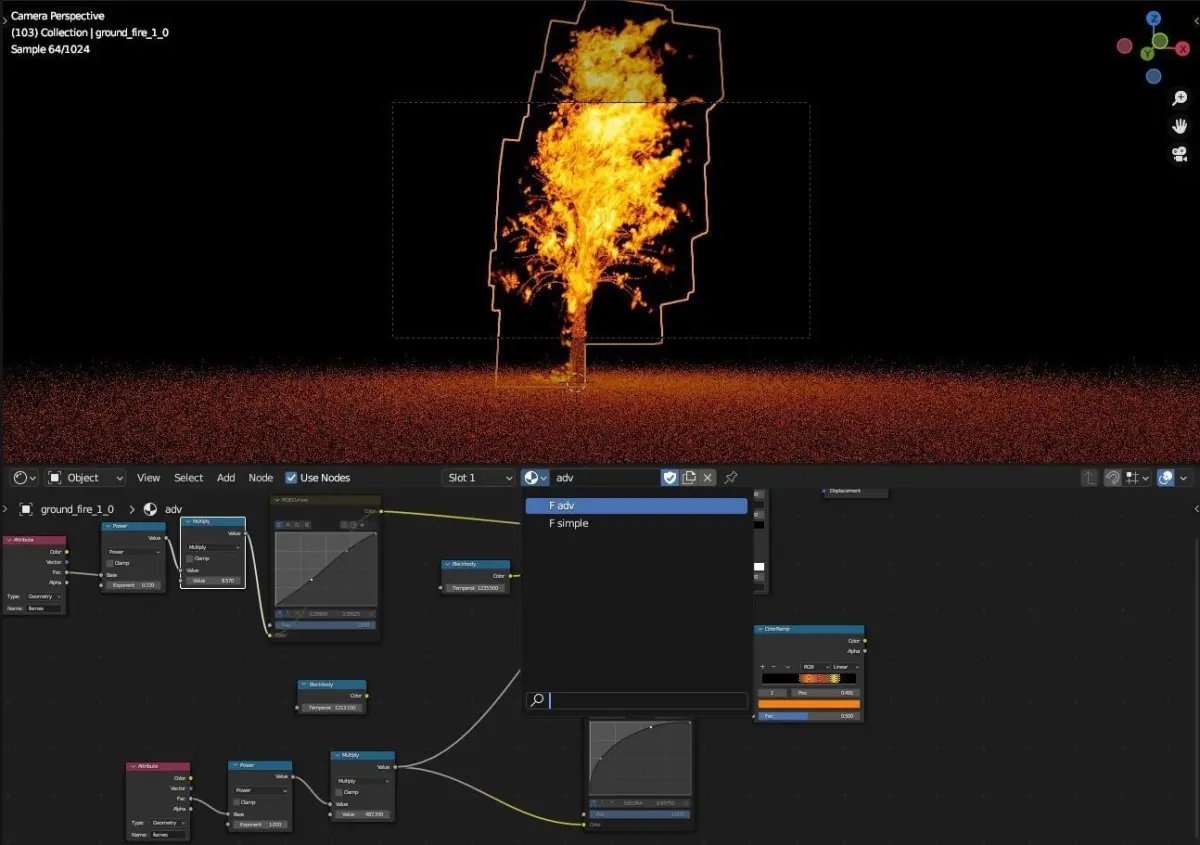
Task: Click the viewport zoom magnifier icon
Action: [1179, 98]
